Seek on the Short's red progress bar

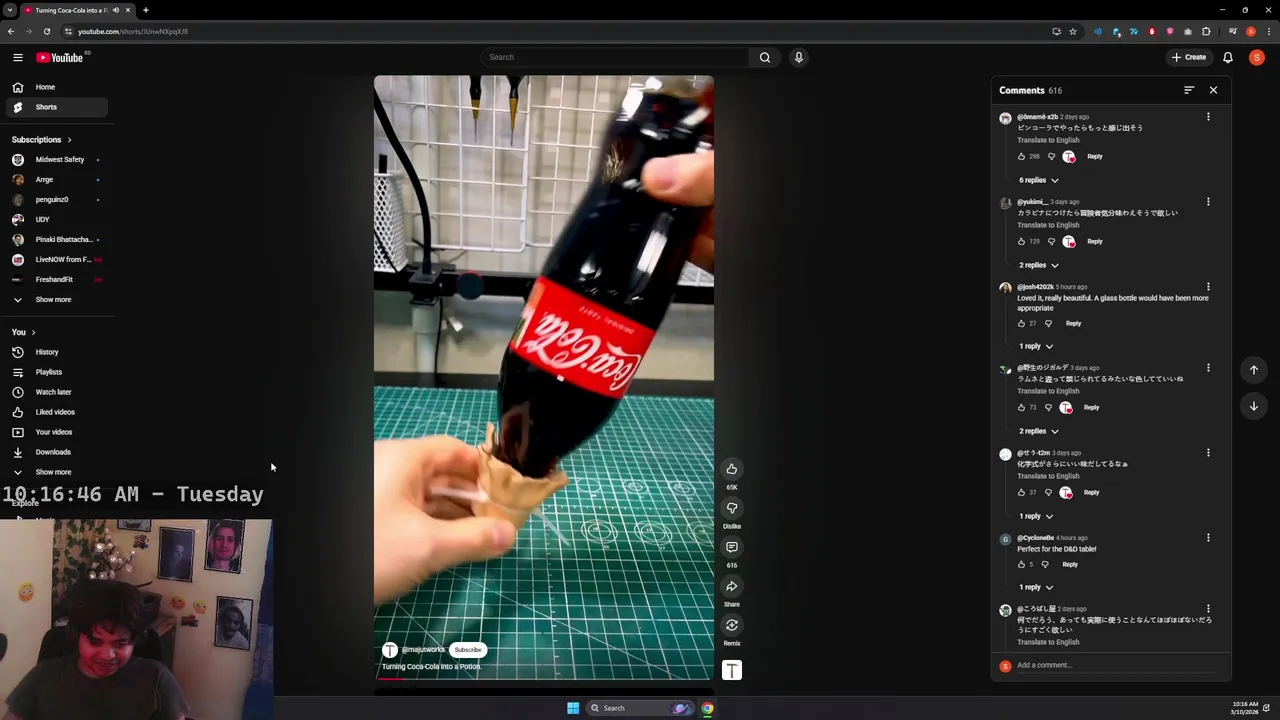coord(544,680)
